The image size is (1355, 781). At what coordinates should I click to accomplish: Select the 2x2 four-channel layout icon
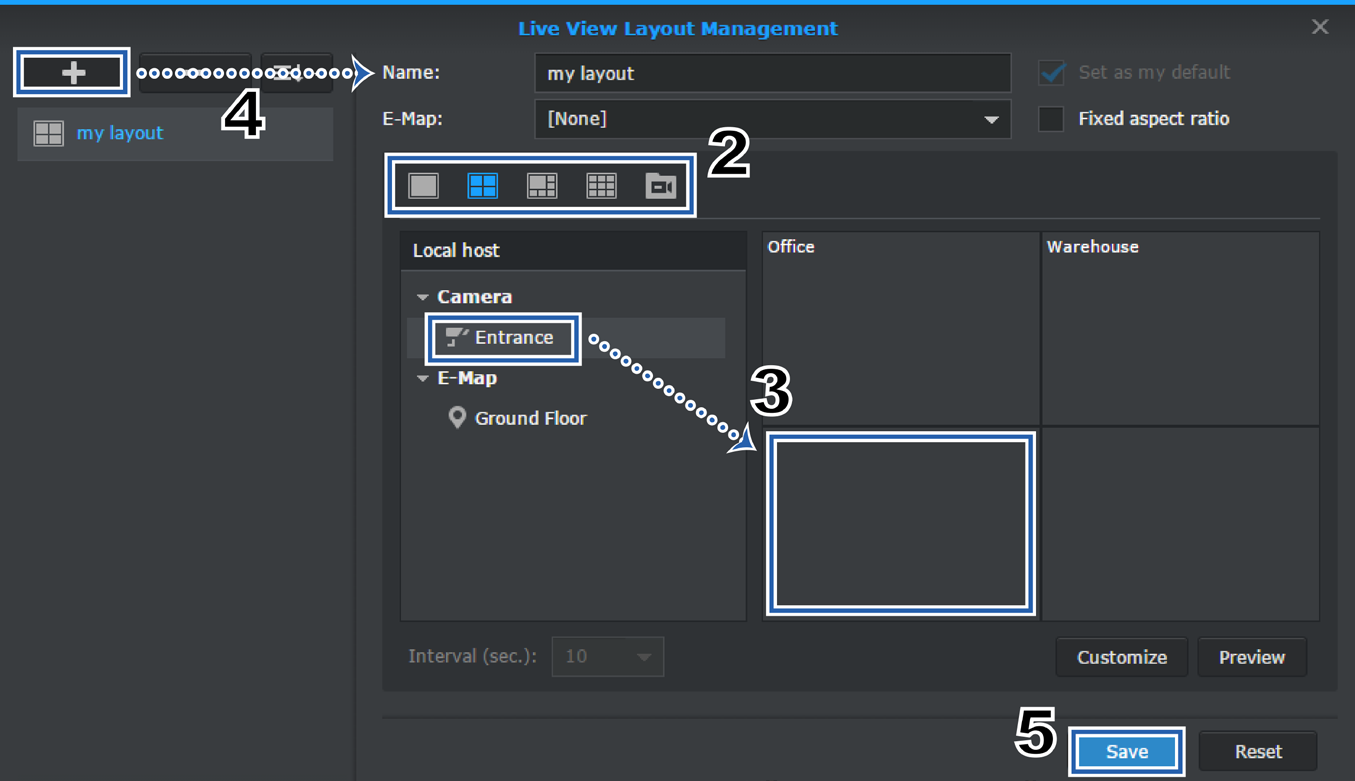pos(483,186)
